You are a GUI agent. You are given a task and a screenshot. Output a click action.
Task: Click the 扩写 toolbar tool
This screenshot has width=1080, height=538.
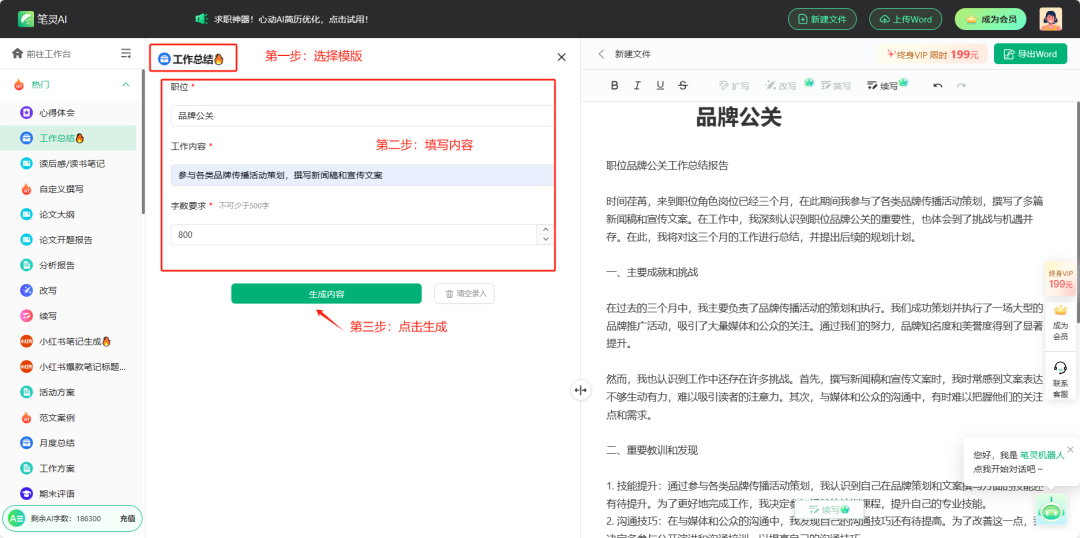[x=734, y=85]
